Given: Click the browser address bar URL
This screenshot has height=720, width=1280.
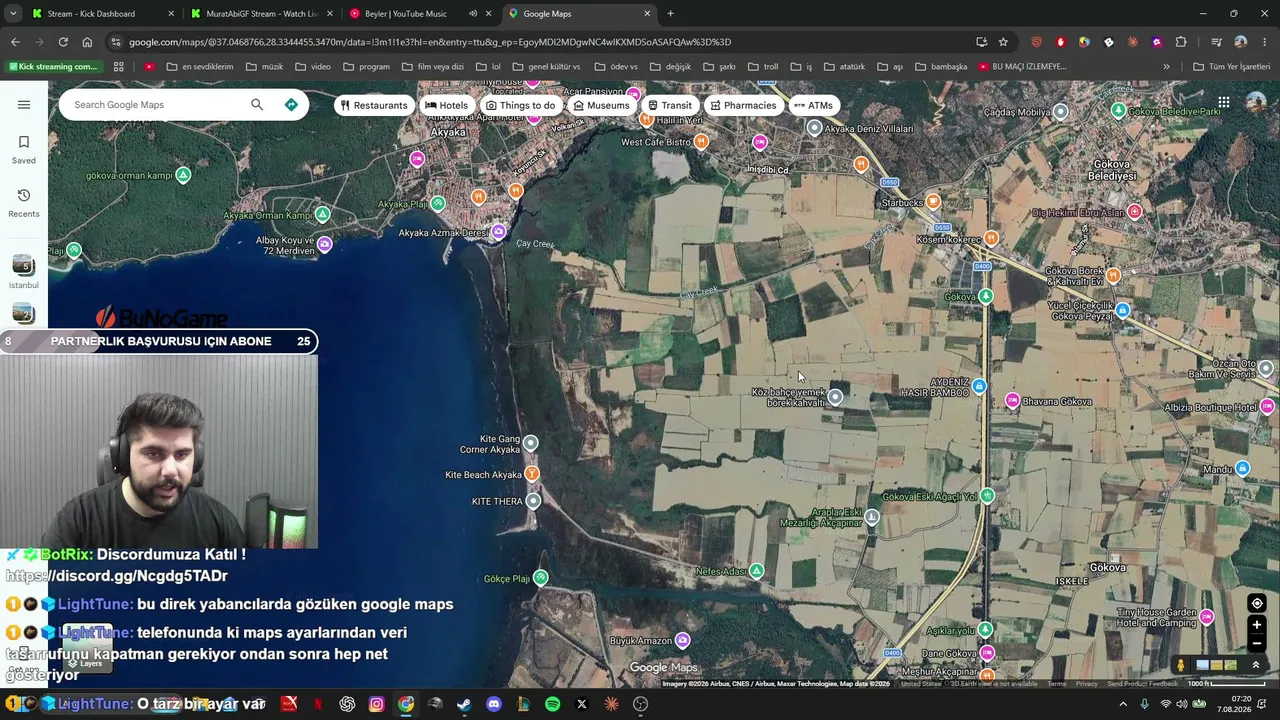Looking at the screenshot, I should click(430, 42).
